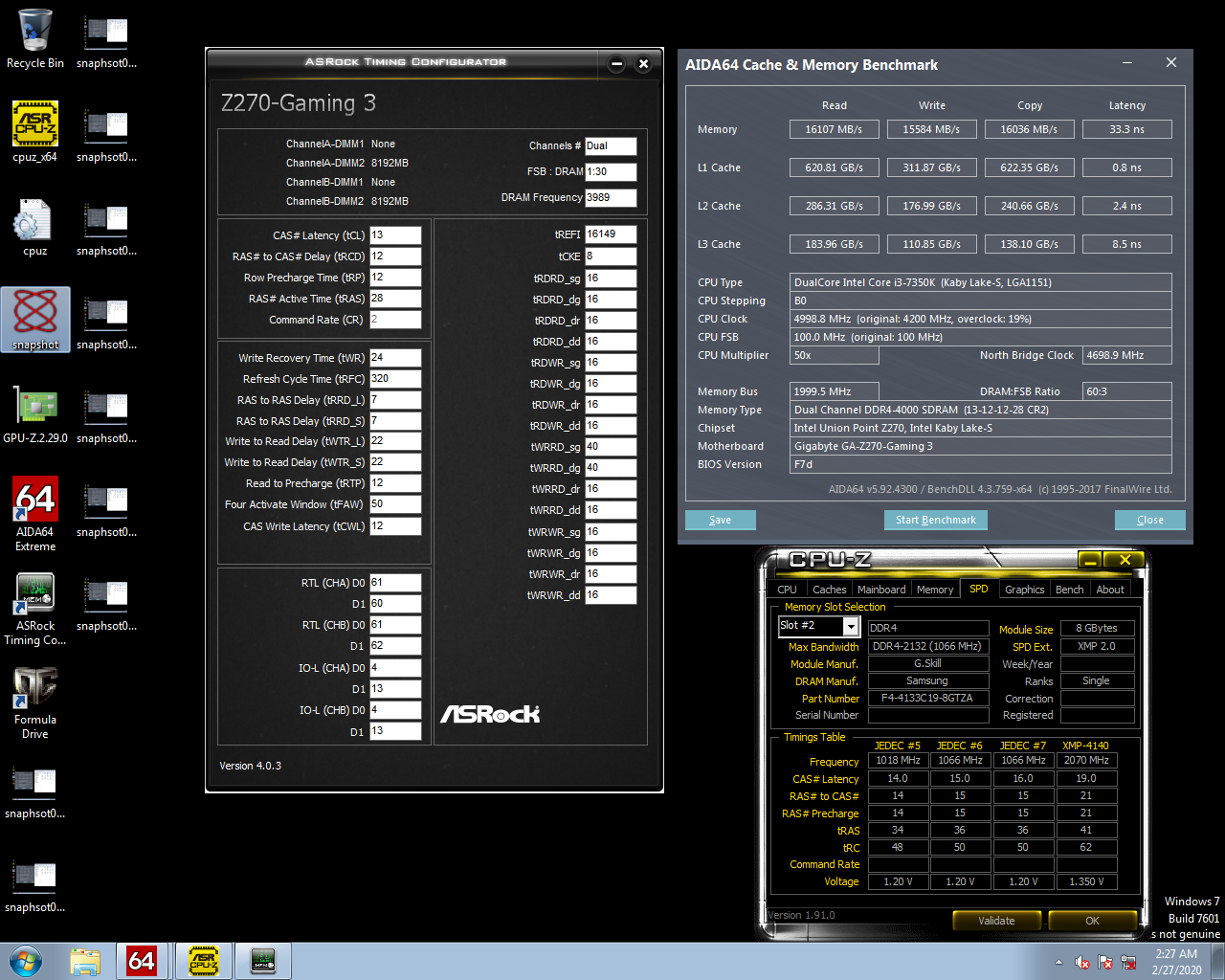
Task: Click the tCKE value field
Action: point(611,256)
